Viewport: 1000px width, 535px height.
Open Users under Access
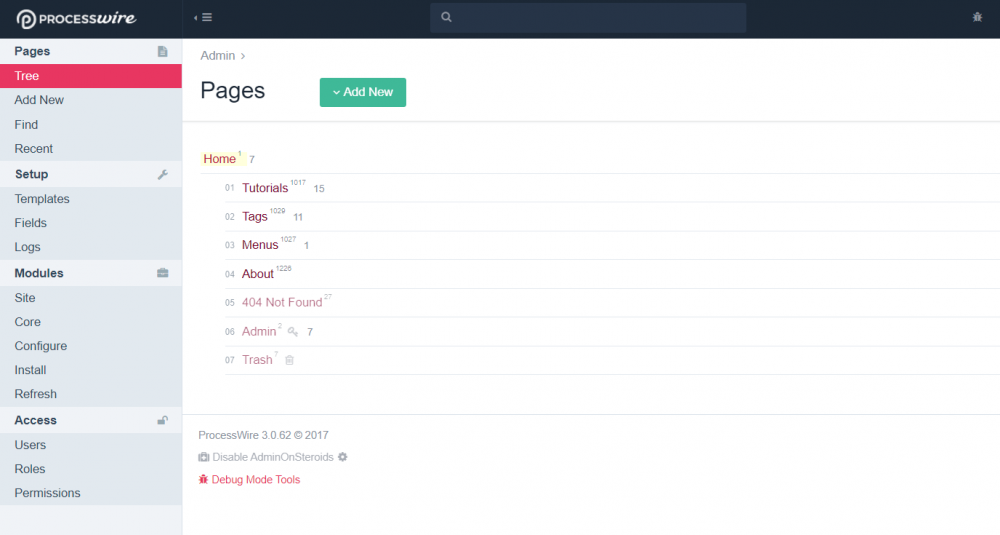point(30,445)
